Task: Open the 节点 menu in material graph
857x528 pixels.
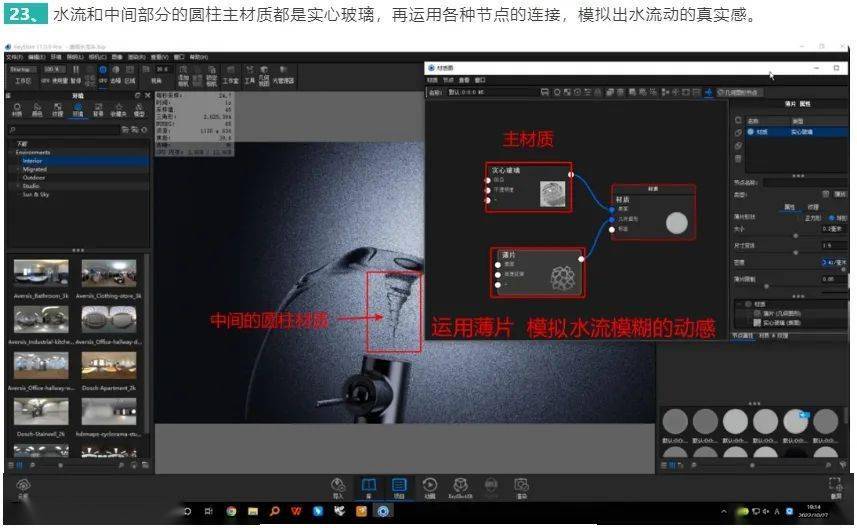Action: point(448,80)
